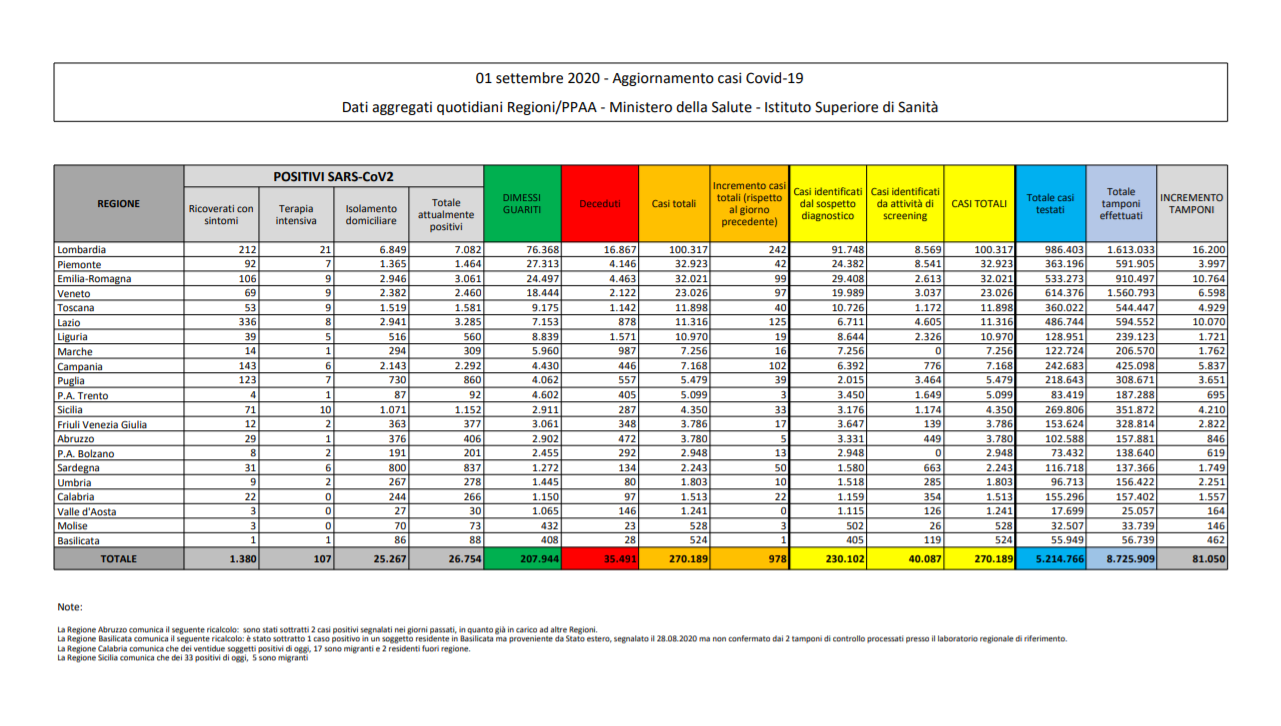
Task: Click the blue Totale casi testati header
Action: [1050, 203]
